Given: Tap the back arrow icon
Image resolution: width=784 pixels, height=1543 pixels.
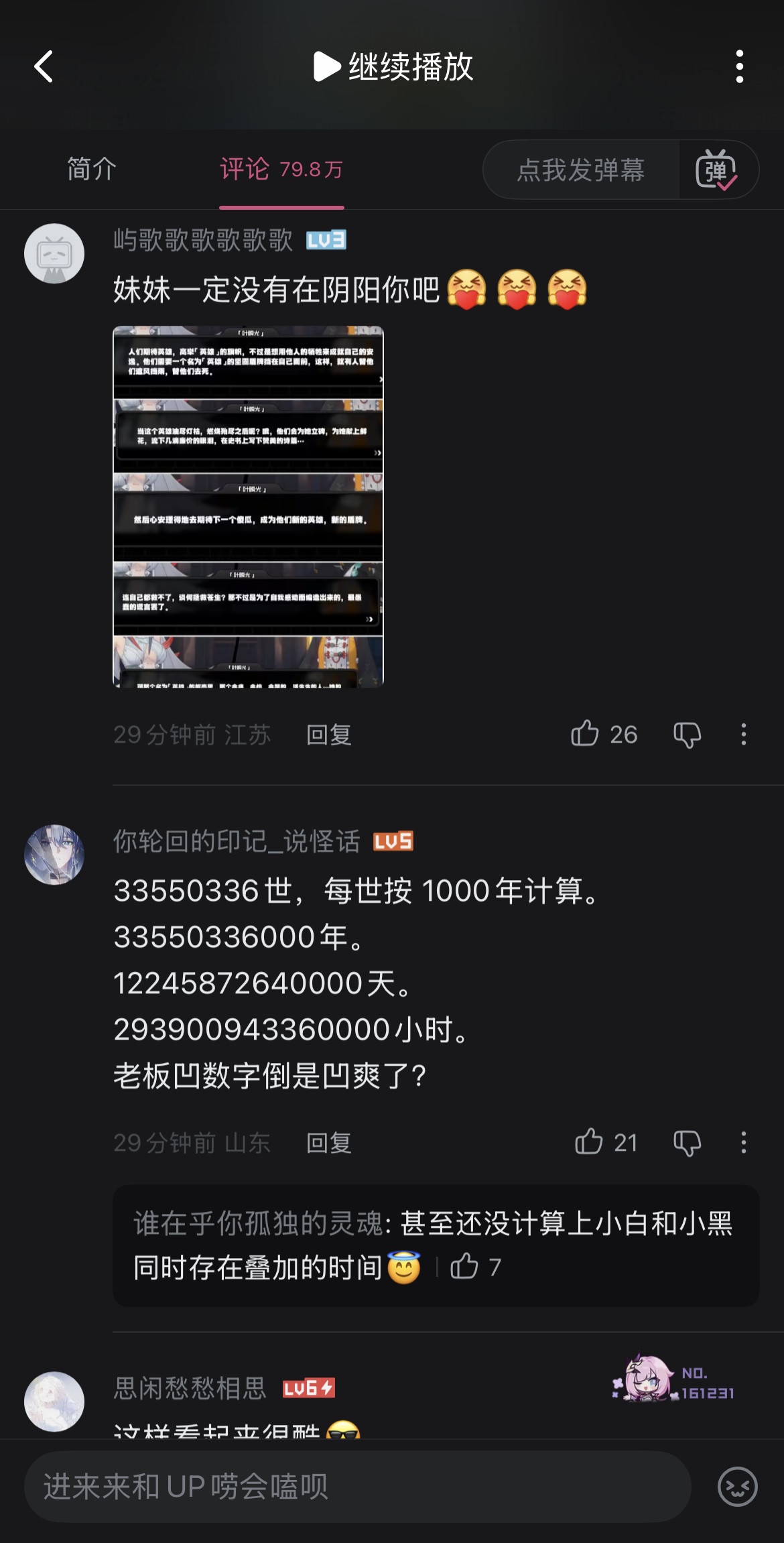Looking at the screenshot, I should click(44, 66).
